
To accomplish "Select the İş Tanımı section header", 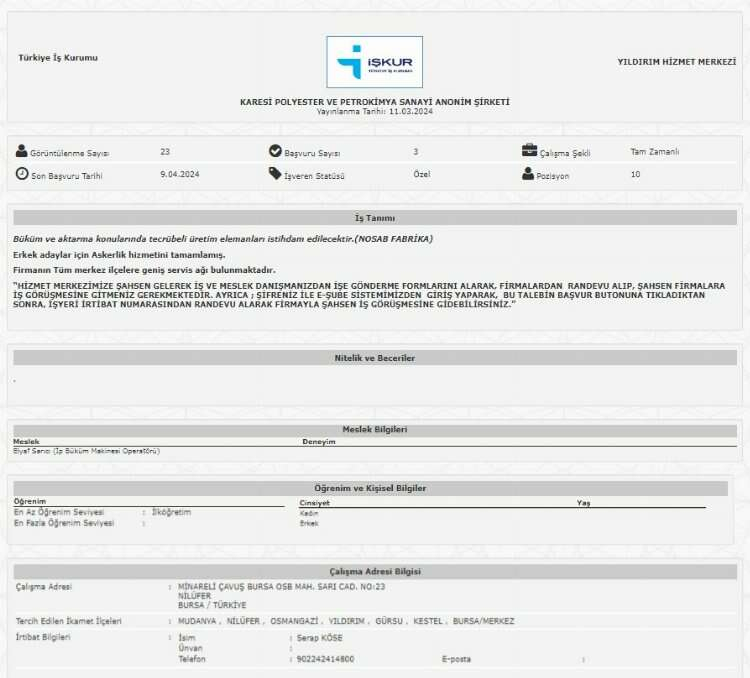I will pyautogui.click(x=374, y=218).
